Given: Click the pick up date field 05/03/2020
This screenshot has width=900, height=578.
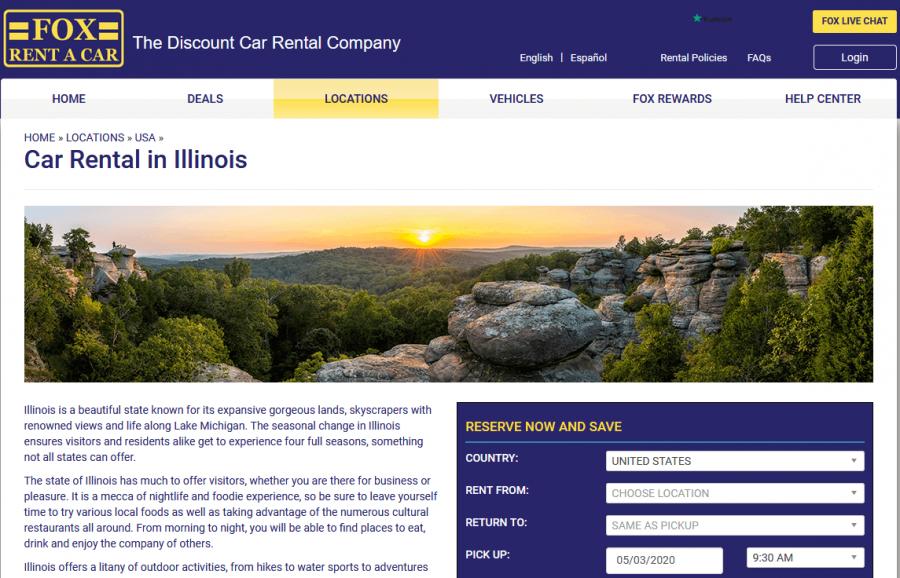Looking at the screenshot, I should click(x=664, y=560).
